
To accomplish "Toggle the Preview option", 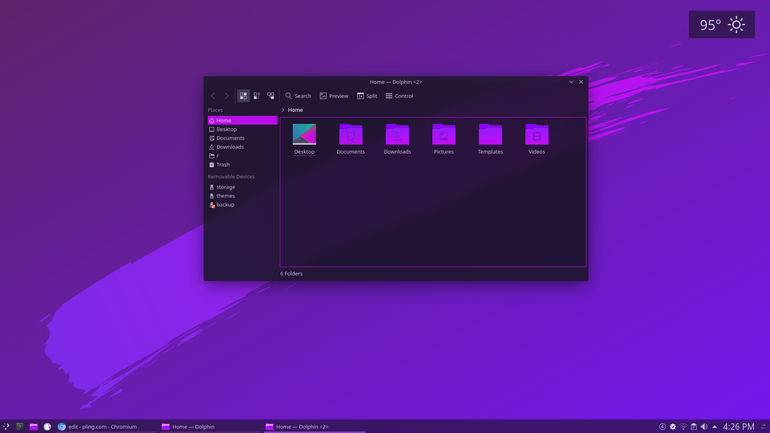I will tap(334, 96).
